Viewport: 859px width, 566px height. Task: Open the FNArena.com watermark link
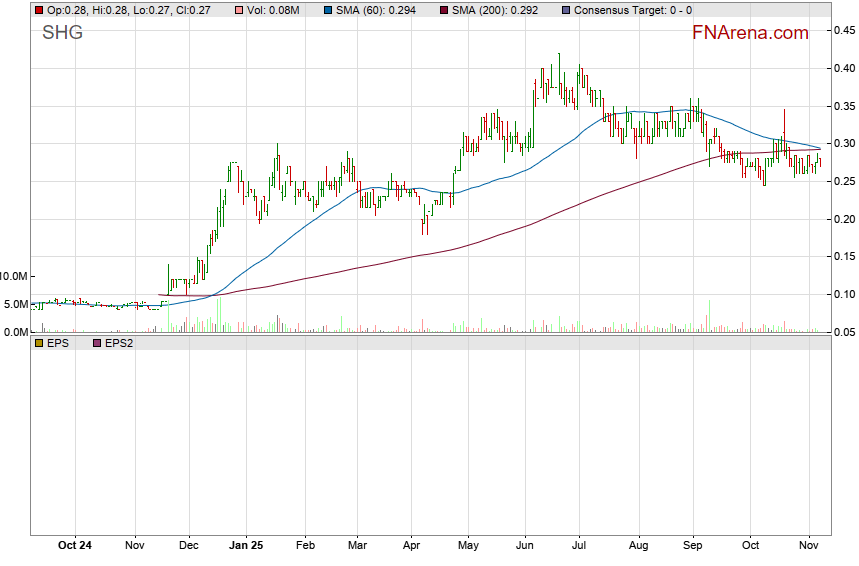click(750, 33)
